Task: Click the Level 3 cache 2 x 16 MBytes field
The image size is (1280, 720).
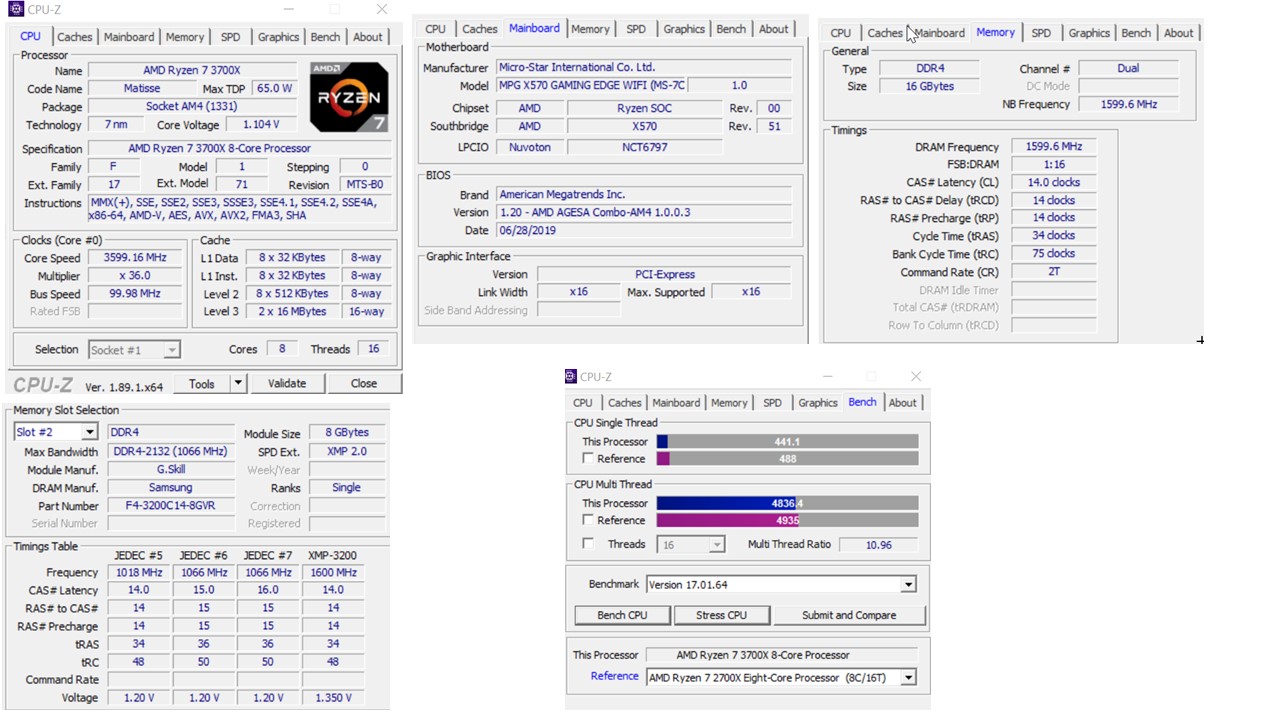Action: [x=292, y=312]
